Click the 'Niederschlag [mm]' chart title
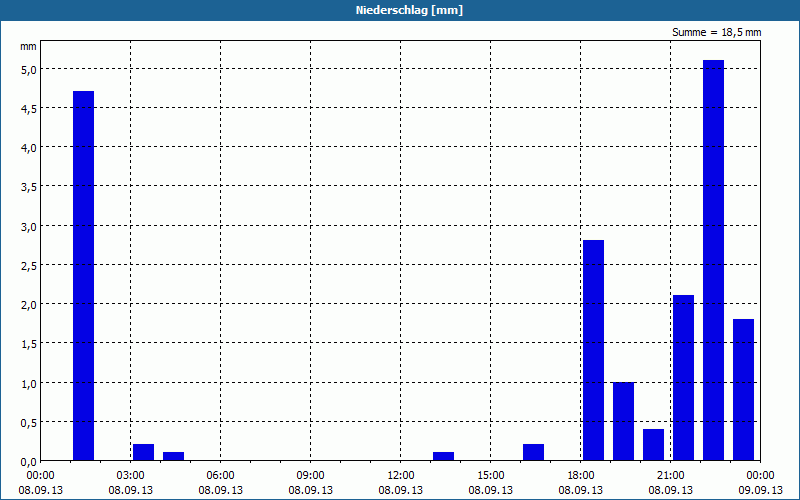800x500 pixels. coord(409,10)
